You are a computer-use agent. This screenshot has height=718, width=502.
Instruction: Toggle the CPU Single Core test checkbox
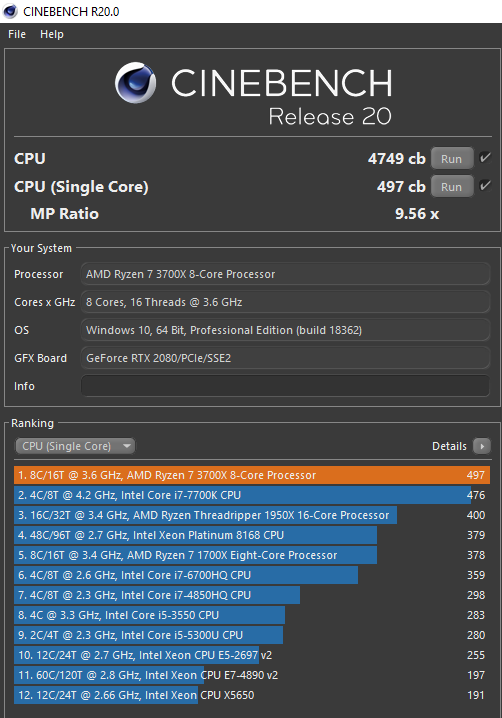pos(485,186)
